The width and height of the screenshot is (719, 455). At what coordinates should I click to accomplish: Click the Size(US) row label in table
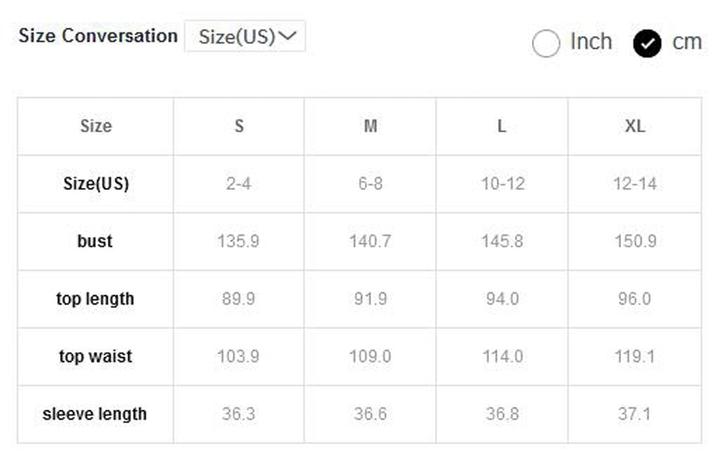click(95, 184)
